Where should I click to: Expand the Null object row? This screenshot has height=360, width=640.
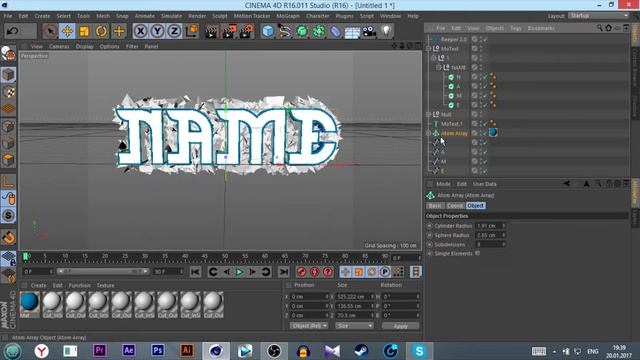tap(429, 114)
